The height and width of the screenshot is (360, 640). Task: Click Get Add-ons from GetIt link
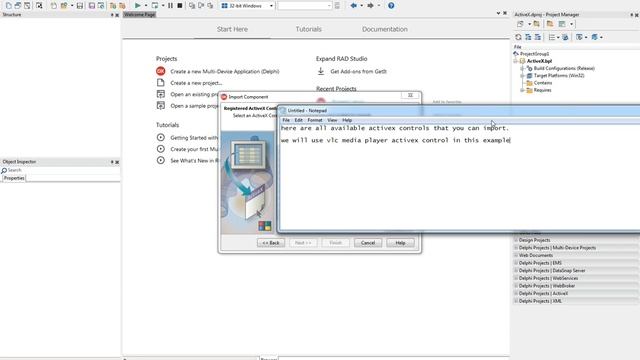click(x=358, y=71)
